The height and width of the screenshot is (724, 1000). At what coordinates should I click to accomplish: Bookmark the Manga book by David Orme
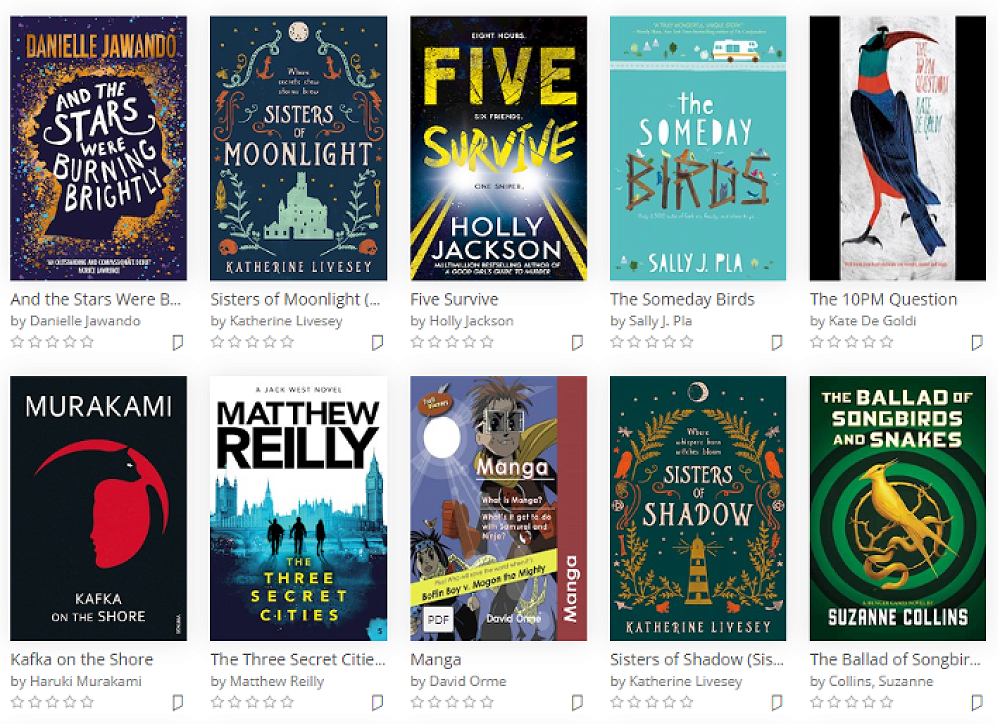point(577,702)
